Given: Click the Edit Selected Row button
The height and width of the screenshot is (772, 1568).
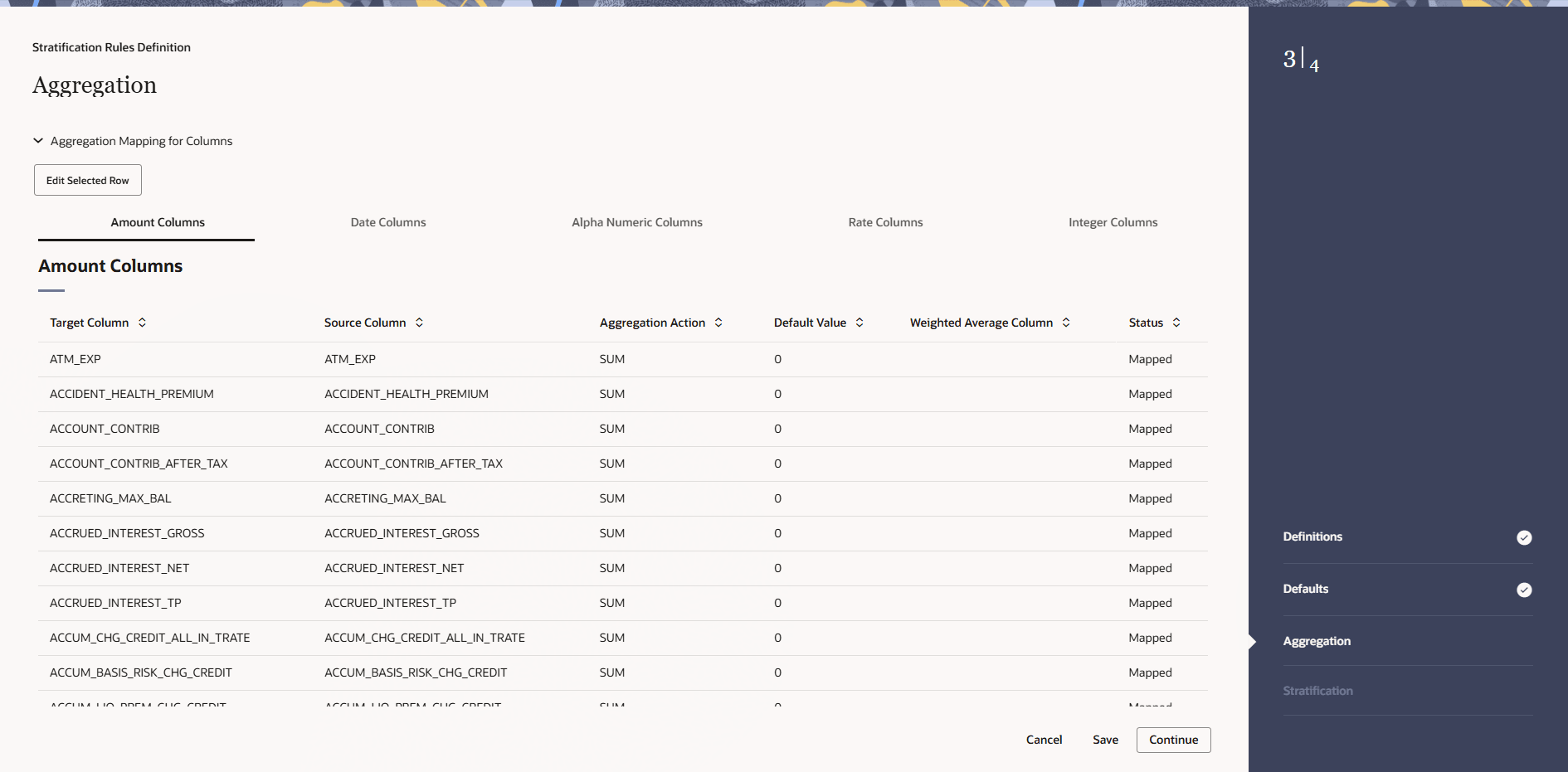Looking at the screenshot, I should pos(87,180).
